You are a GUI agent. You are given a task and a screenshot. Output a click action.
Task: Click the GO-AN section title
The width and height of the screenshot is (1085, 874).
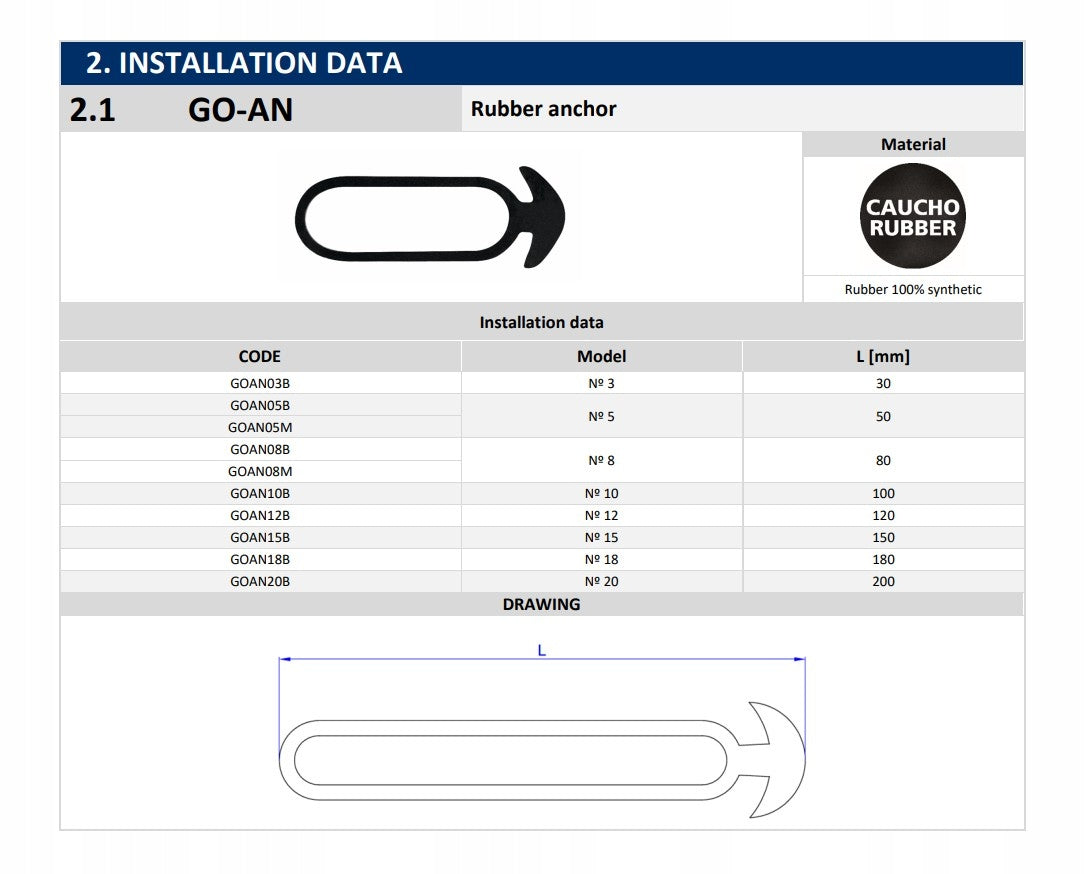[241, 110]
